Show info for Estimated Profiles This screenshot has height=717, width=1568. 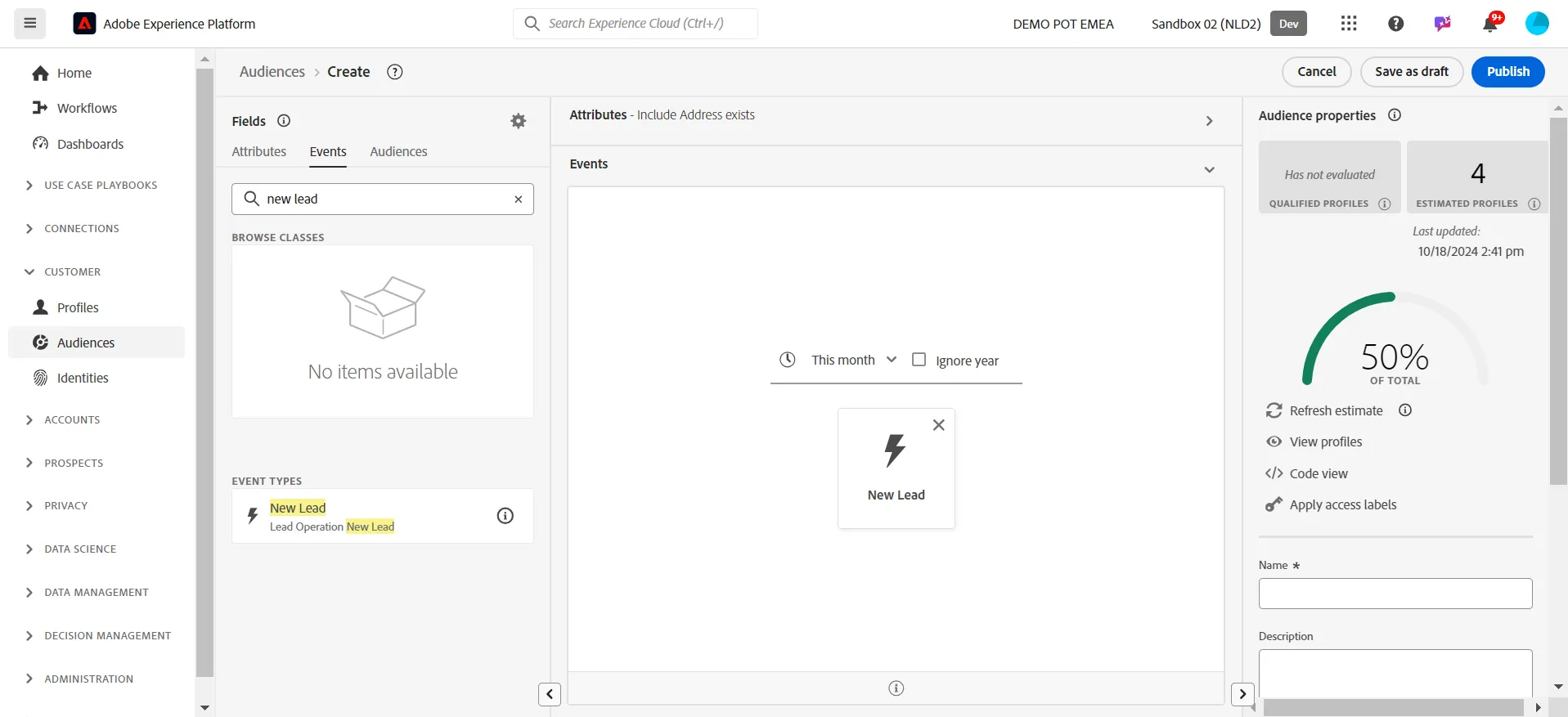click(x=1534, y=204)
